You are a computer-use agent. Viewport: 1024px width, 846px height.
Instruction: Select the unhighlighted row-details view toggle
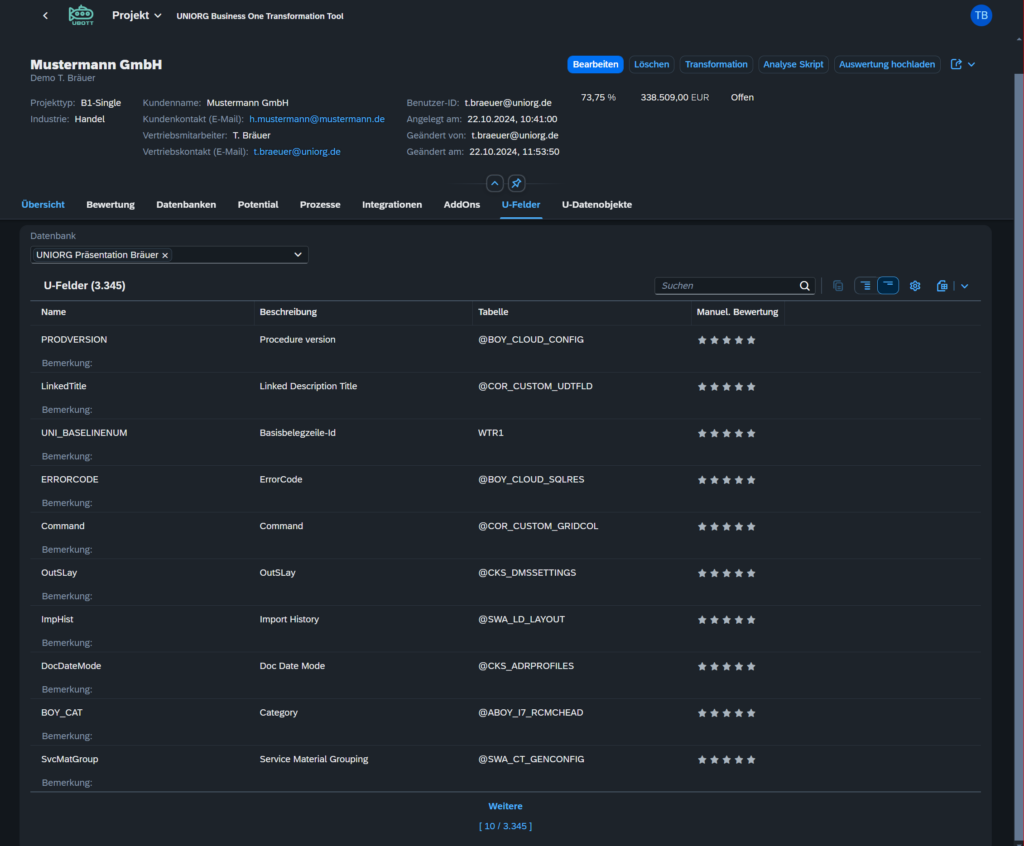click(865, 286)
